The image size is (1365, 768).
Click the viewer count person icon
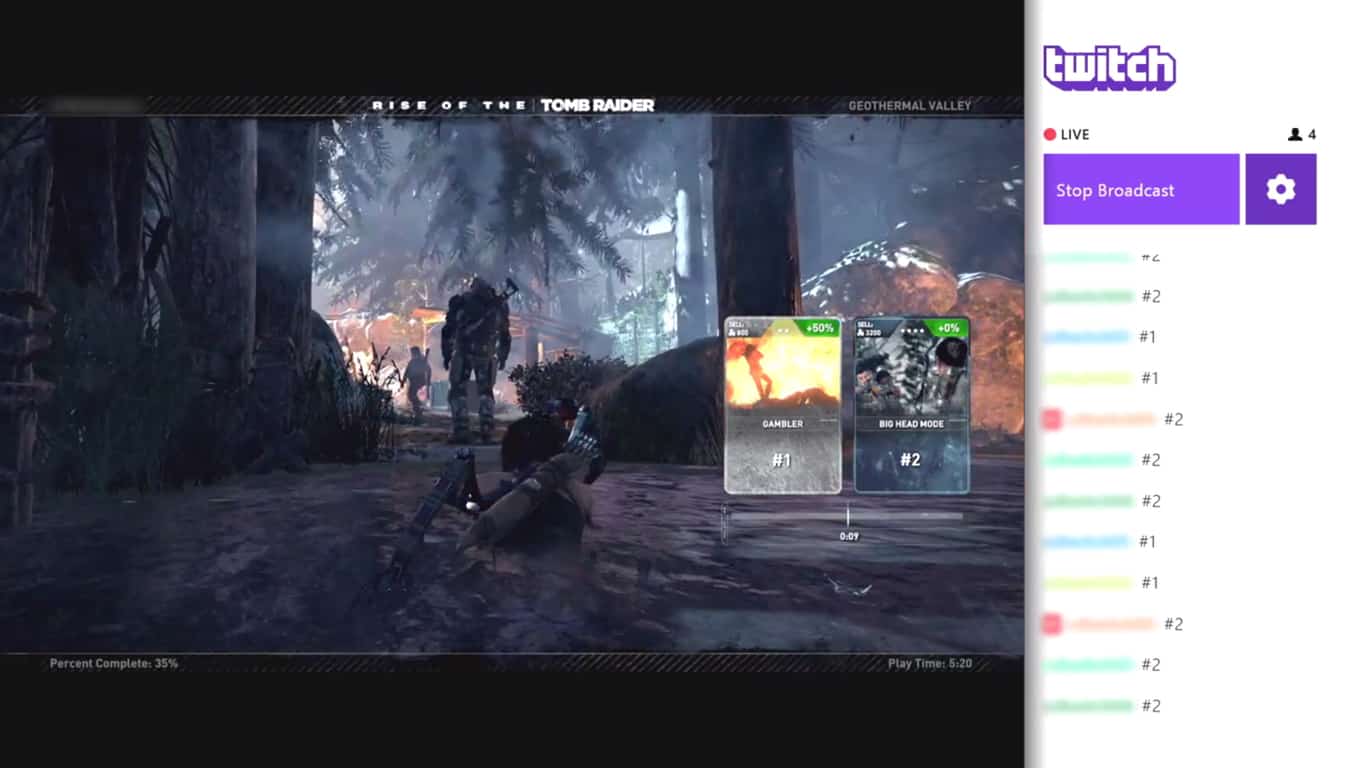(1295, 134)
